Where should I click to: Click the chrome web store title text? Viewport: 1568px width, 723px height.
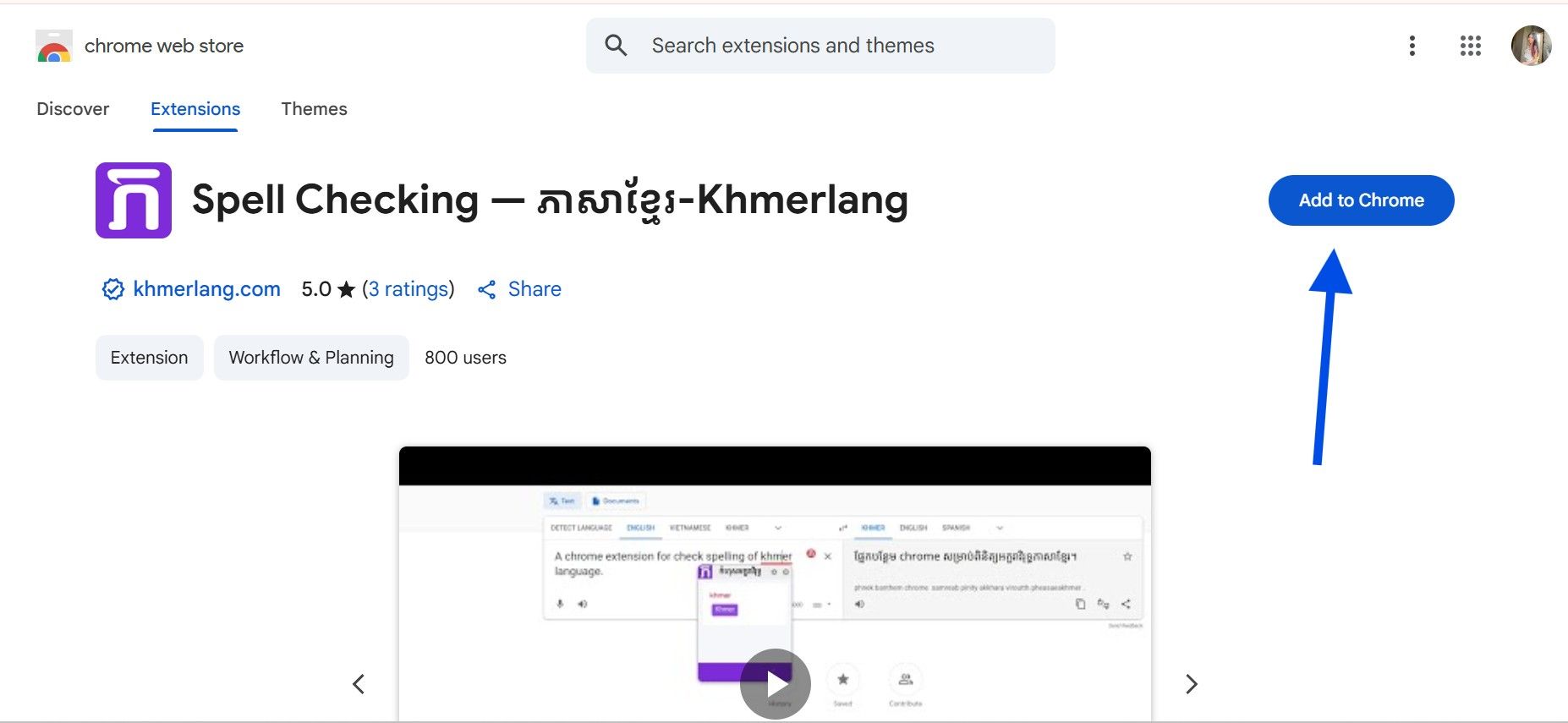164,46
